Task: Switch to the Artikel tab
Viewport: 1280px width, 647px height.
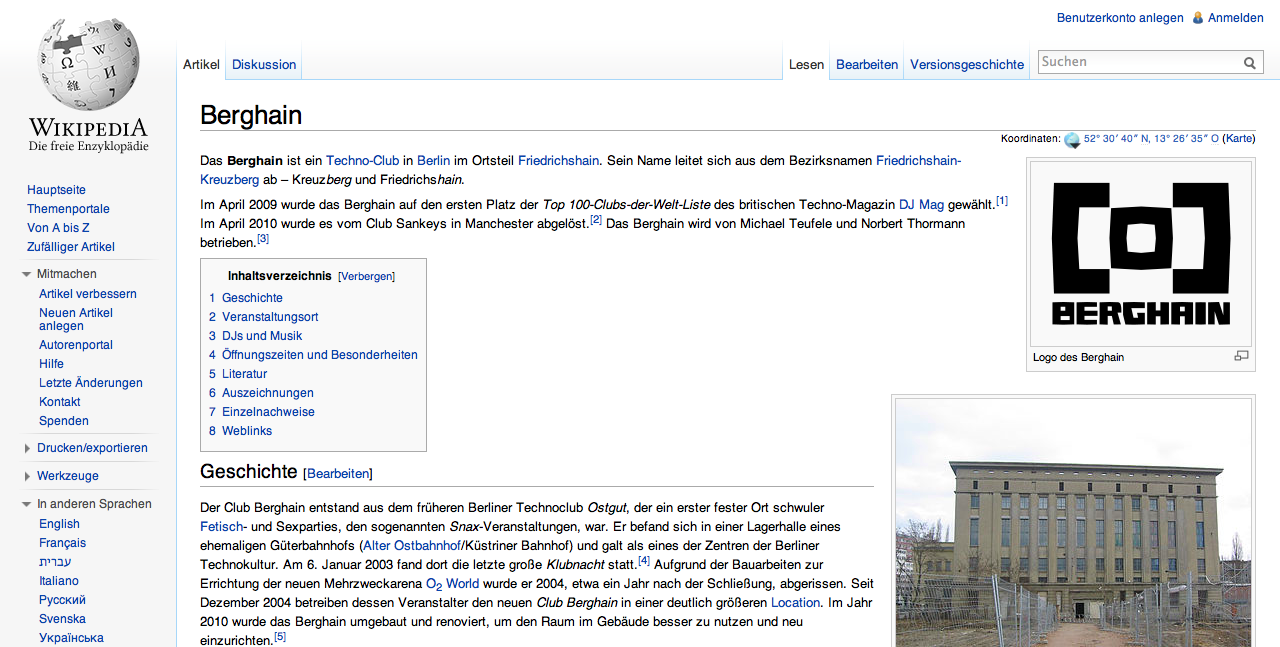Action: 201,64
